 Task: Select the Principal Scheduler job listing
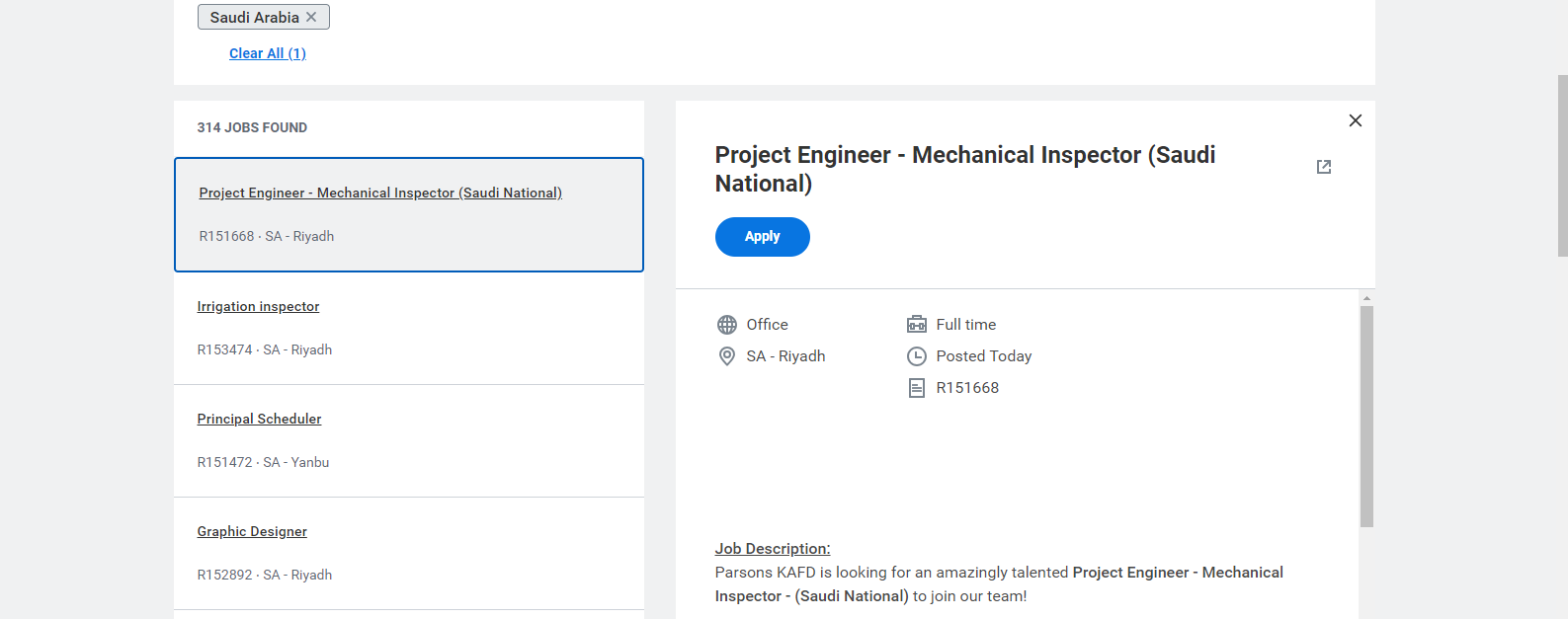click(x=259, y=419)
